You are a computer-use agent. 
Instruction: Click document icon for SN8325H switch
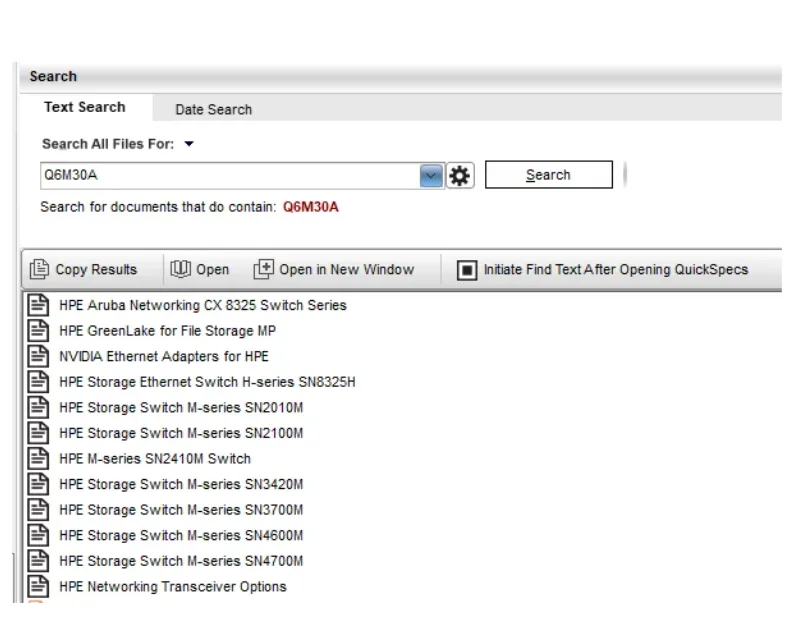pyautogui.click(x=38, y=382)
